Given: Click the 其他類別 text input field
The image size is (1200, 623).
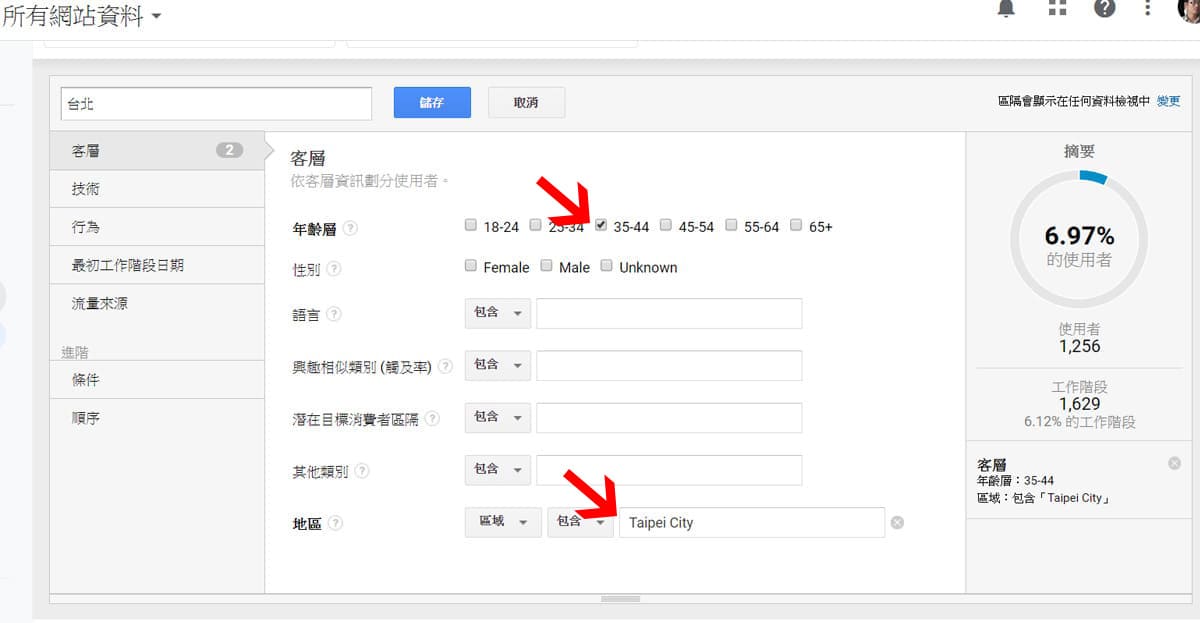Looking at the screenshot, I should 669,469.
